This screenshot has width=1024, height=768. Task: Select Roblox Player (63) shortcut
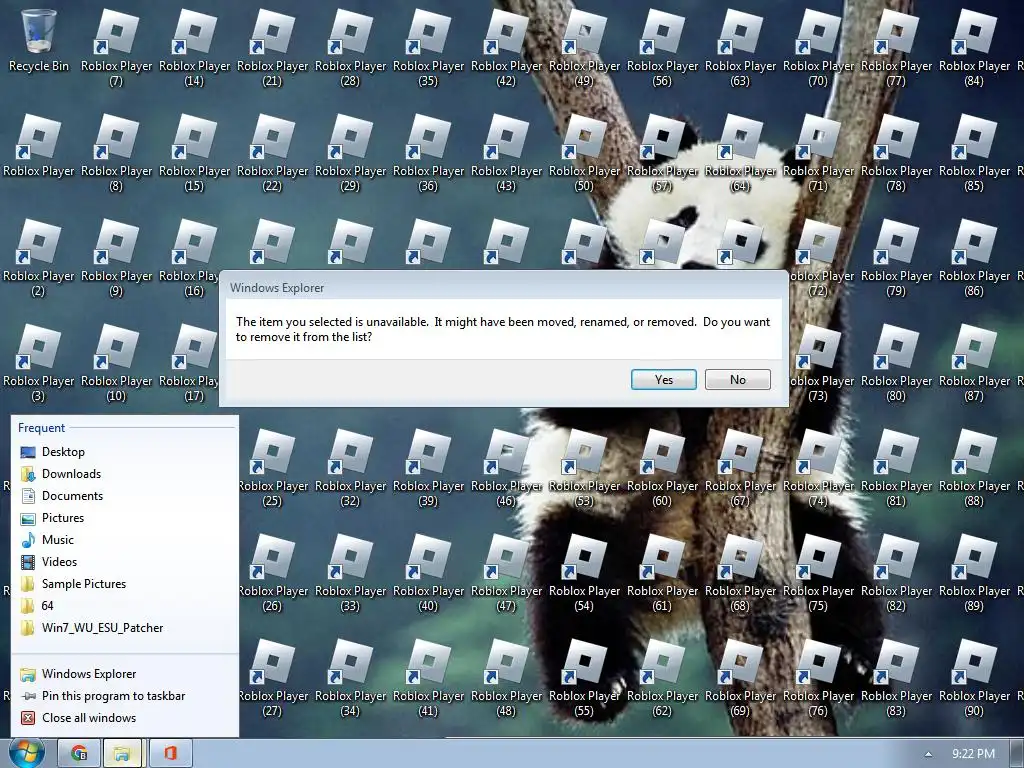click(x=741, y=47)
